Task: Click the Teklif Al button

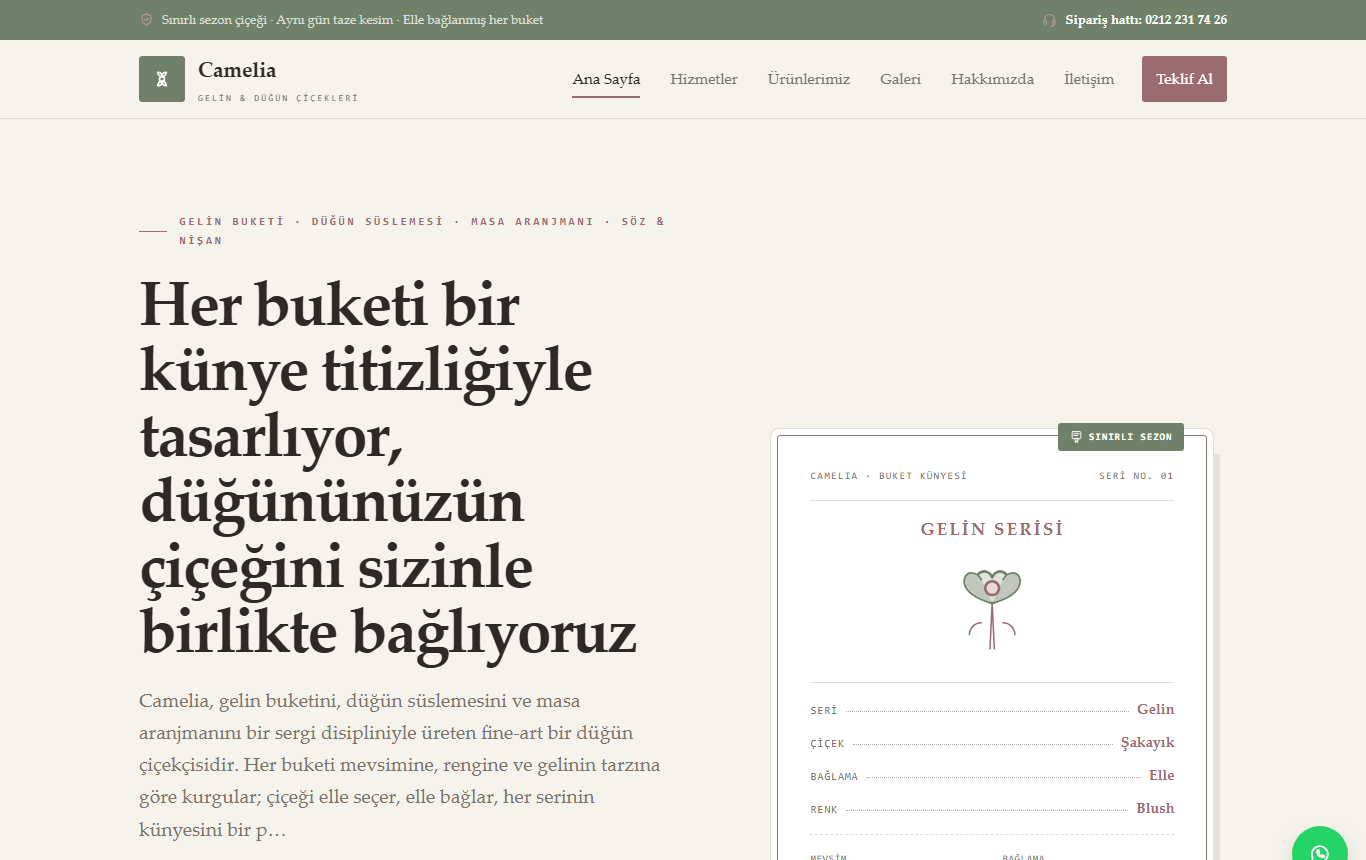Action: tap(1184, 79)
